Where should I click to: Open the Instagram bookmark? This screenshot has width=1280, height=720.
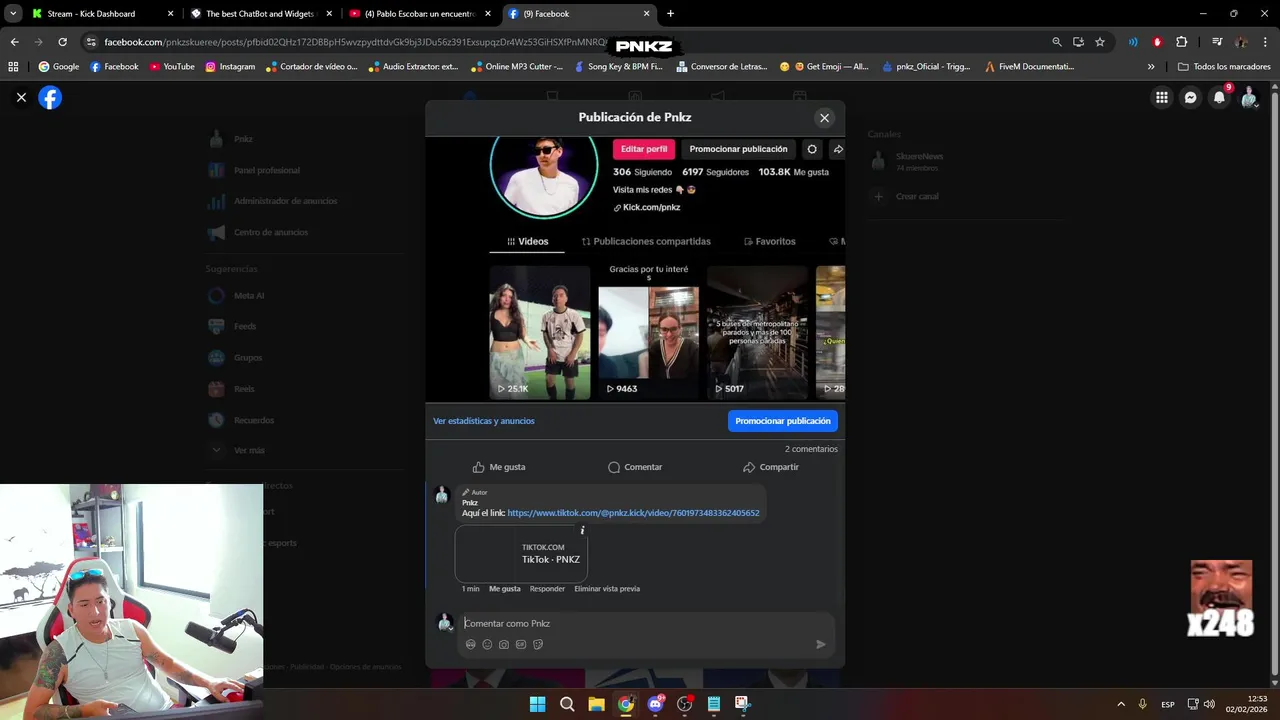pyautogui.click(x=230, y=67)
